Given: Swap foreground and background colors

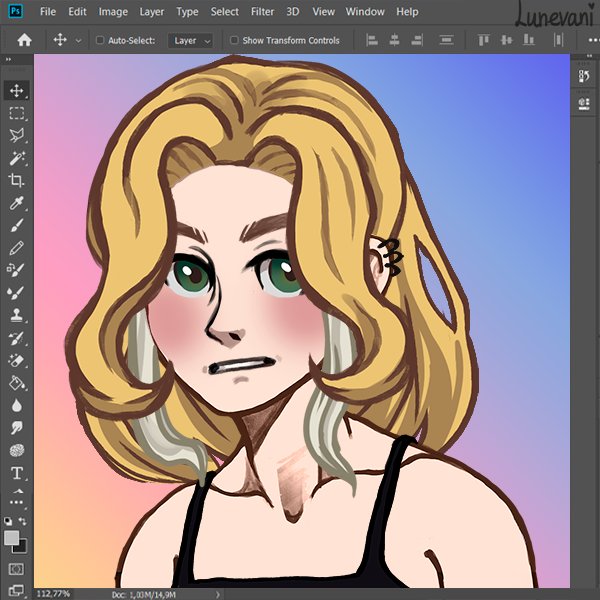Looking at the screenshot, I should click(x=23, y=521).
